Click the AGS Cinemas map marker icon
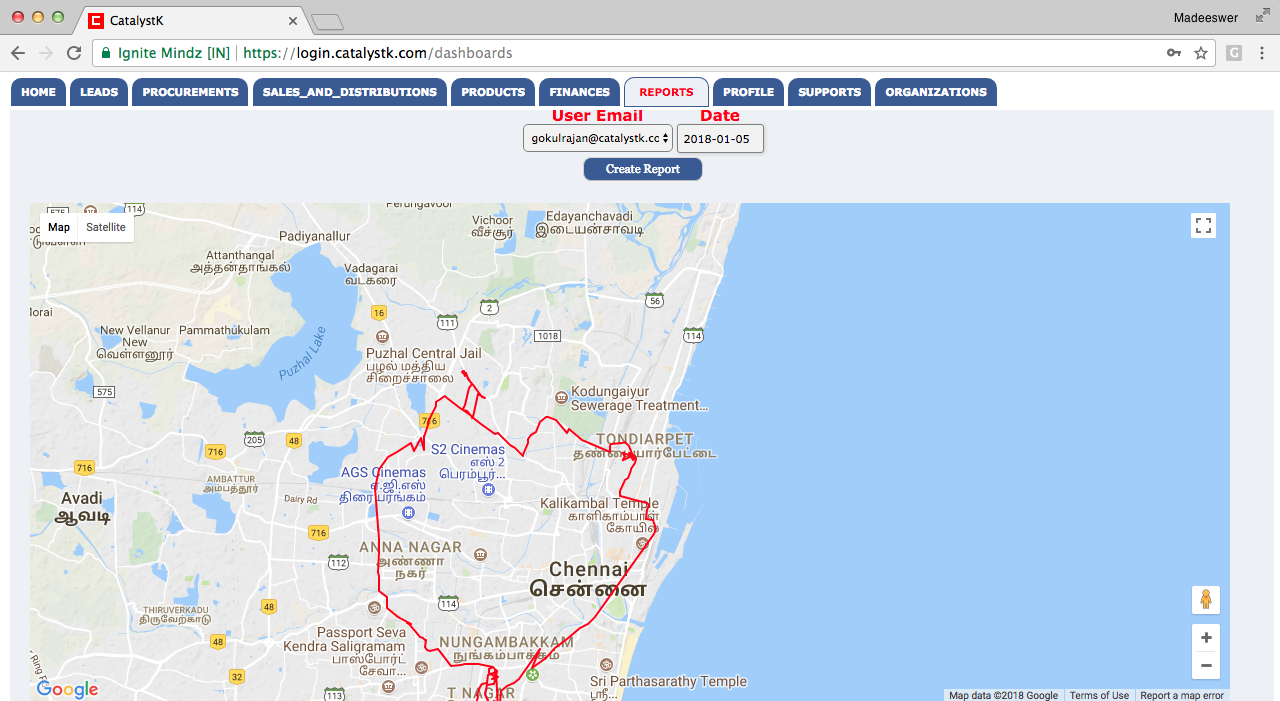 pos(407,512)
